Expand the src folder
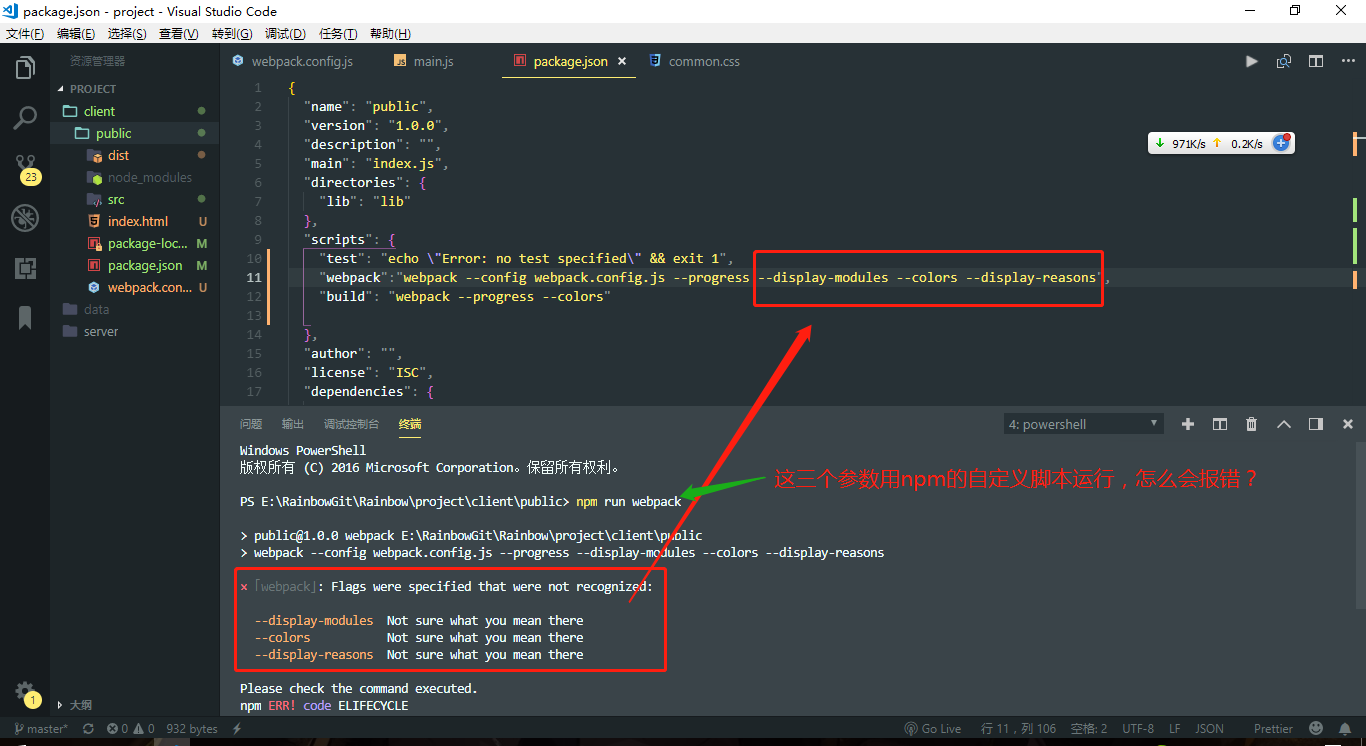 (x=135, y=199)
